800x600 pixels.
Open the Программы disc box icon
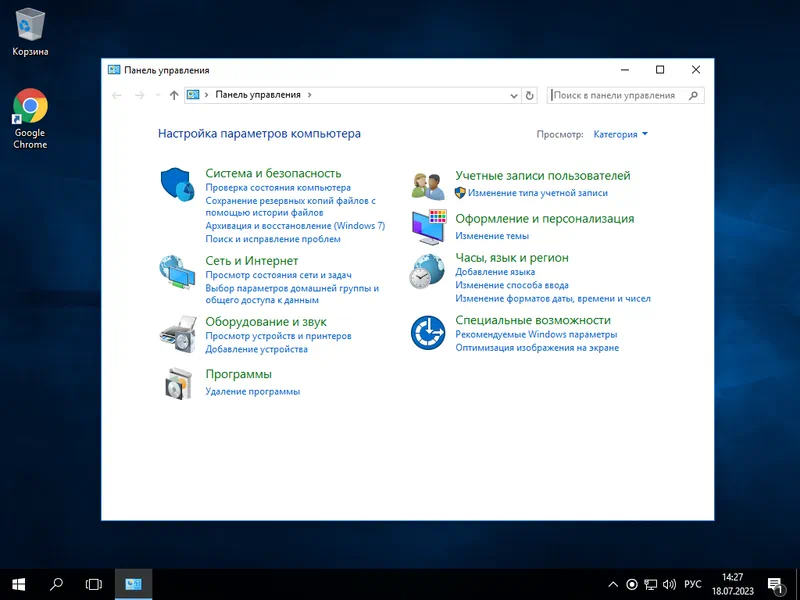[178, 383]
